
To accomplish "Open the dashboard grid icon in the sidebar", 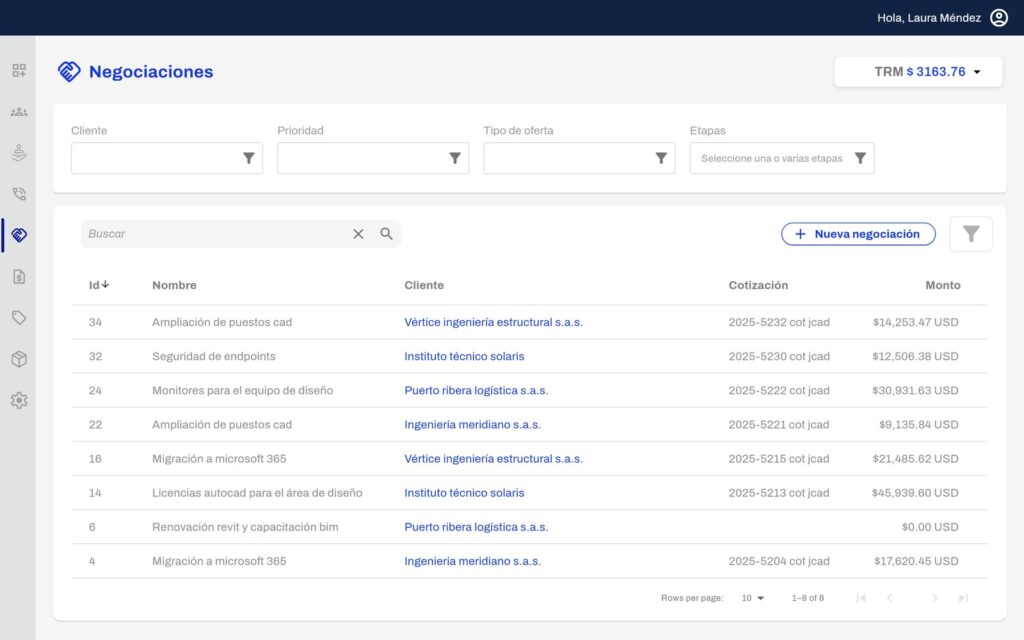I will click(x=19, y=71).
